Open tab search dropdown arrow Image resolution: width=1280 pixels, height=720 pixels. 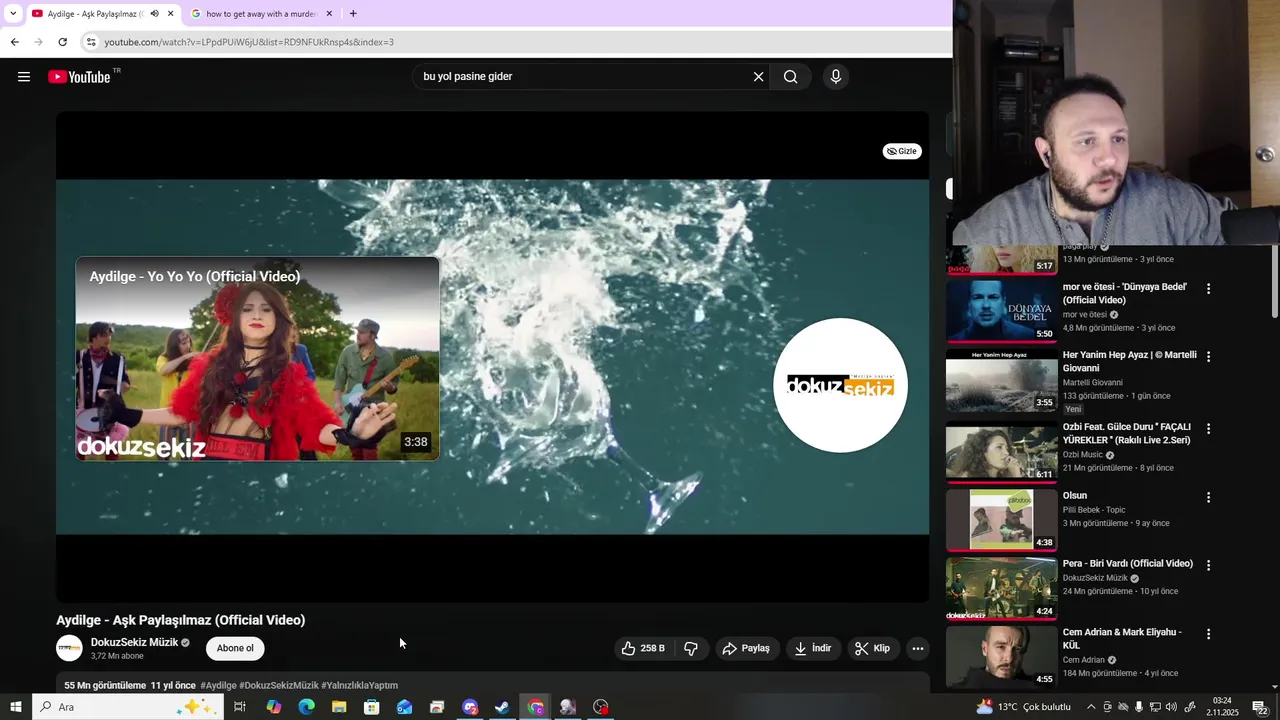click(12, 14)
